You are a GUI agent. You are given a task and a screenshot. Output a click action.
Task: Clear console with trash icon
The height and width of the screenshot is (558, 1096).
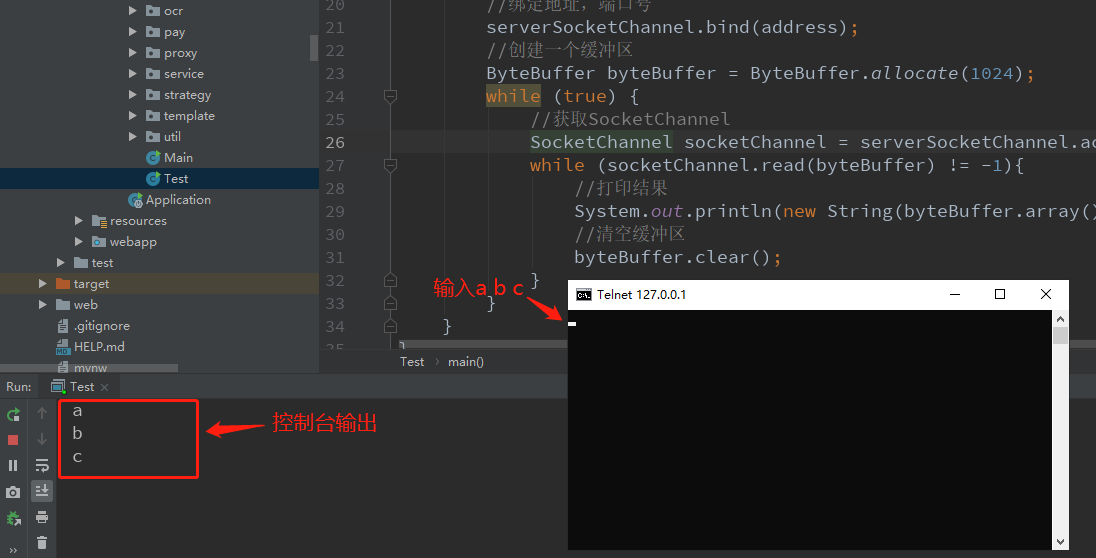click(42, 542)
